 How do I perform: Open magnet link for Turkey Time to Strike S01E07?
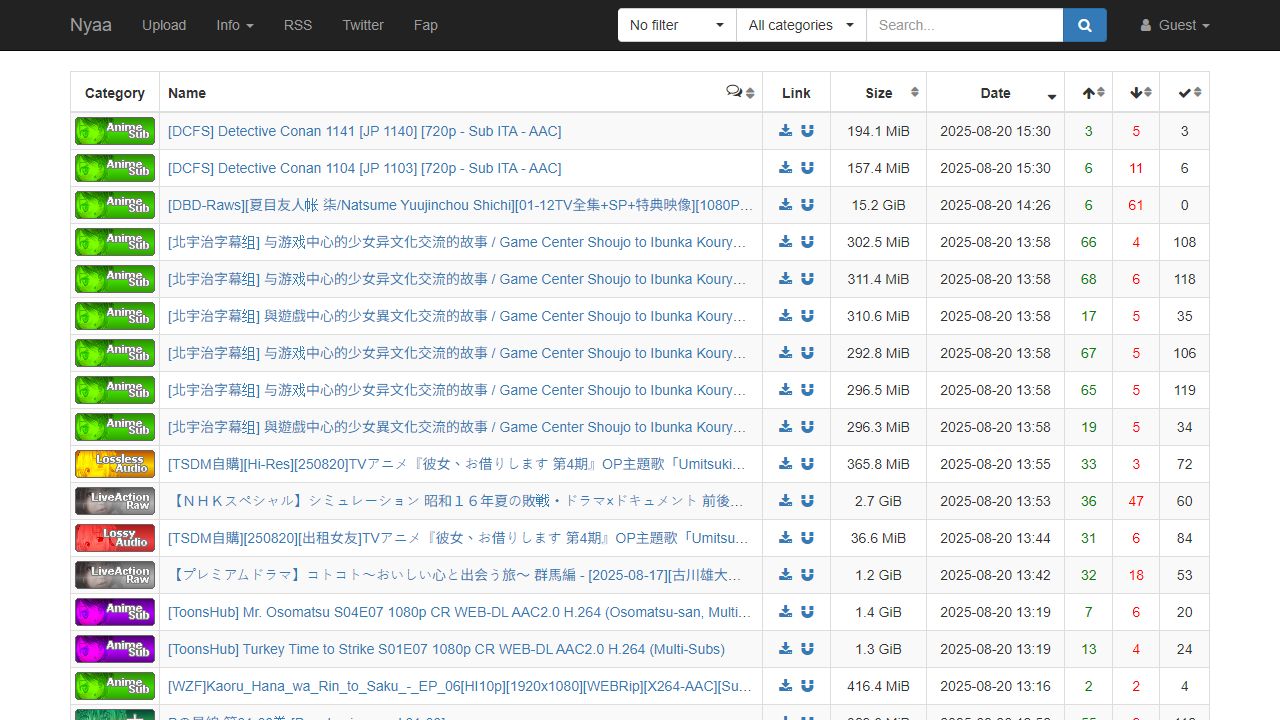[807, 648]
